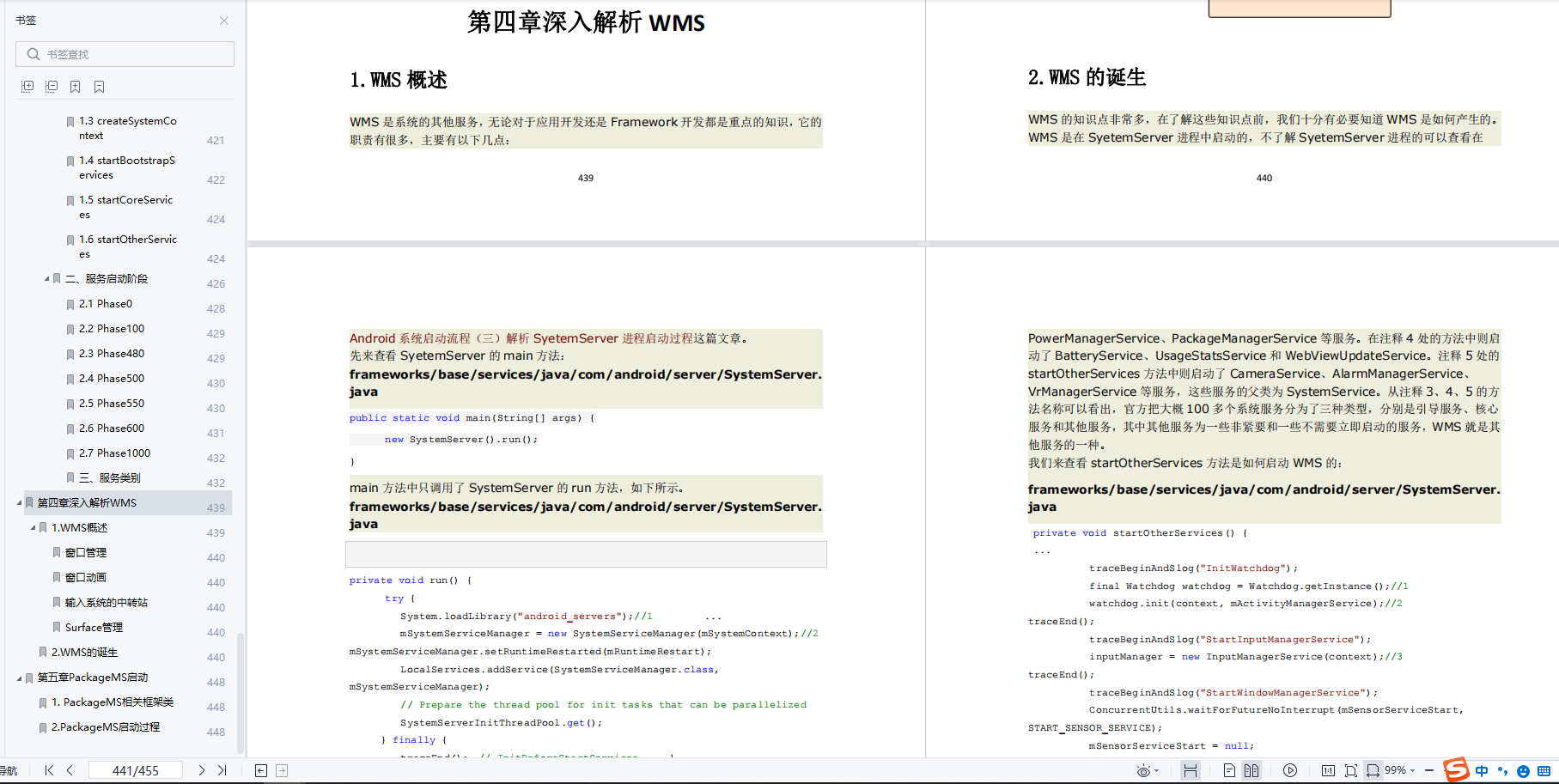Open bookmark 1.5 startCoreServices
Screen dimensions: 1559x784
(126, 207)
